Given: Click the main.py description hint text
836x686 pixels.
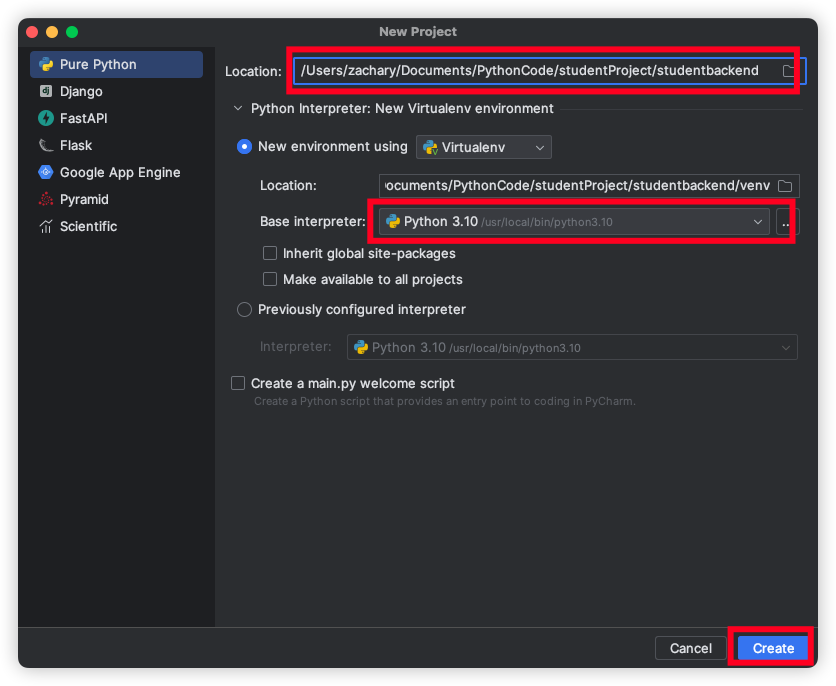Looking at the screenshot, I should tap(445, 401).
